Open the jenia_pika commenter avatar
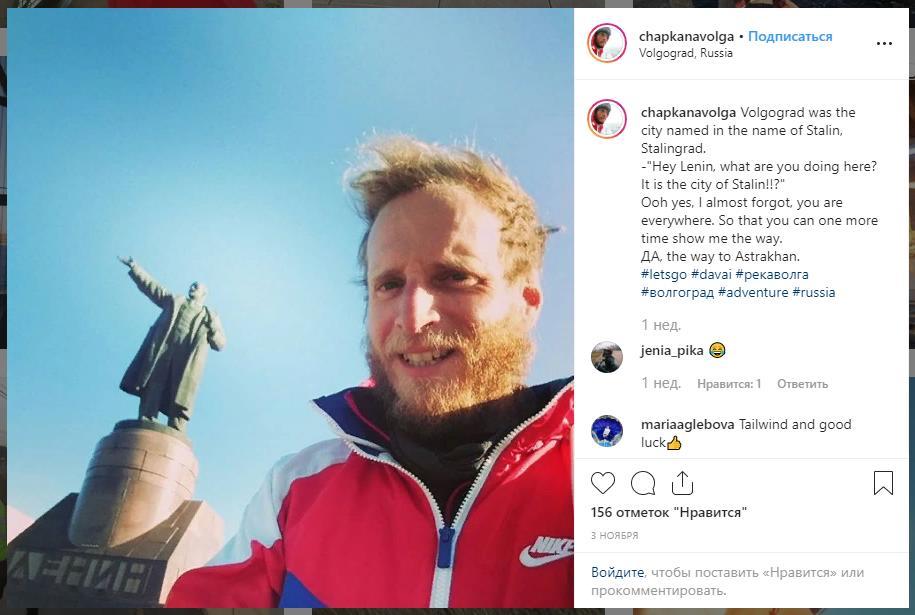 607,357
